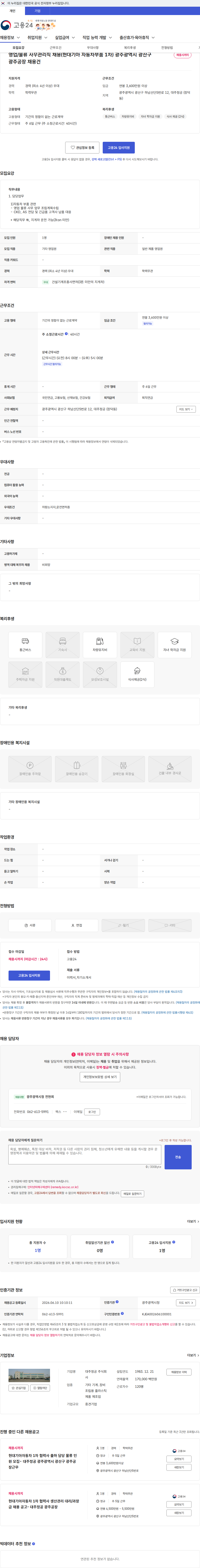Viewport: 200px width, 1568px height.
Task: Jump to the 복리후생 section tab
Action: pos(130,47)
